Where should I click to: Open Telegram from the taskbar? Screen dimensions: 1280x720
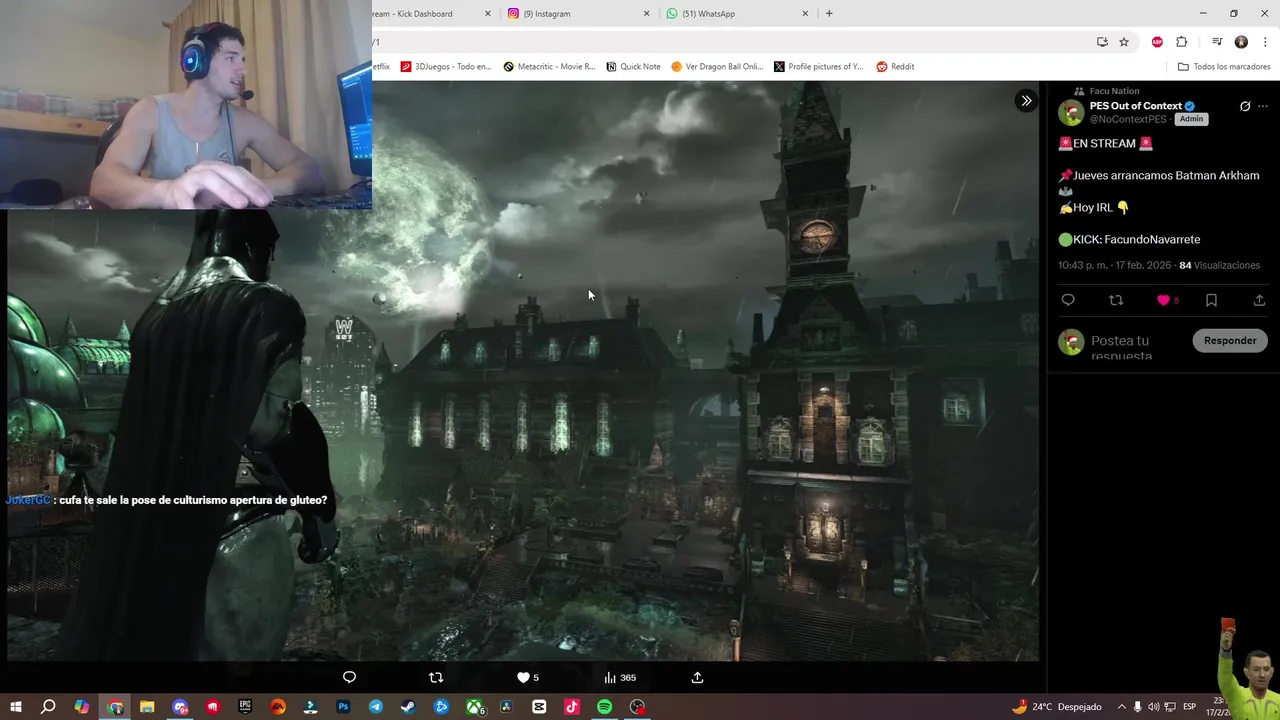[x=376, y=707]
